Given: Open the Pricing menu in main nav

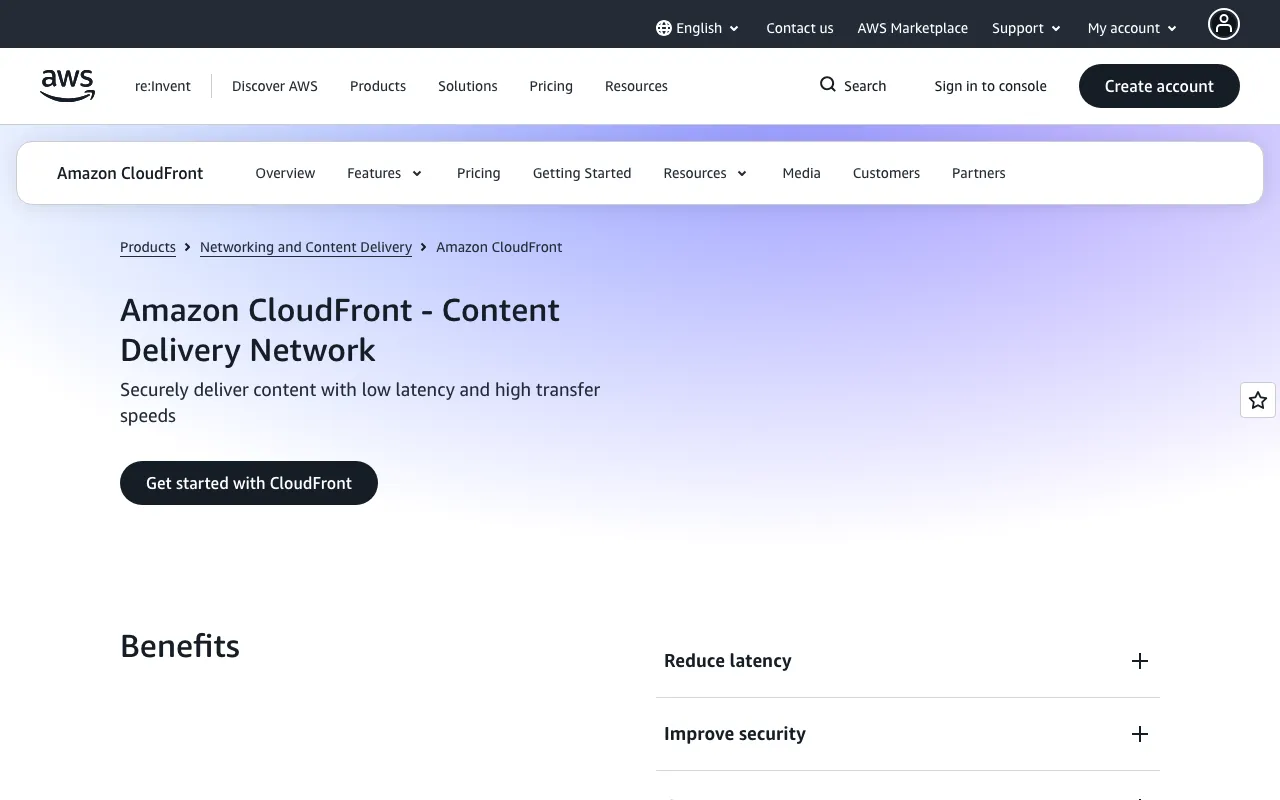Looking at the screenshot, I should tap(551, 86).
